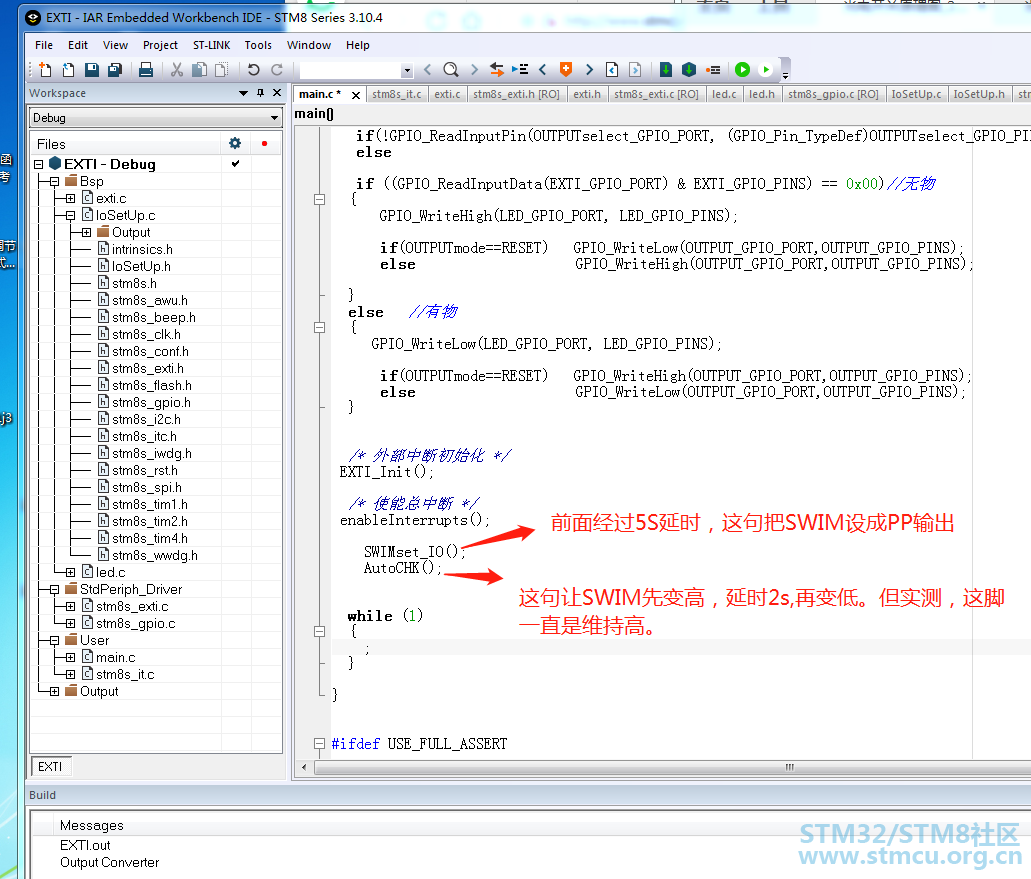Compile the current file
The image size is (1031, 879).
(665, 69)
